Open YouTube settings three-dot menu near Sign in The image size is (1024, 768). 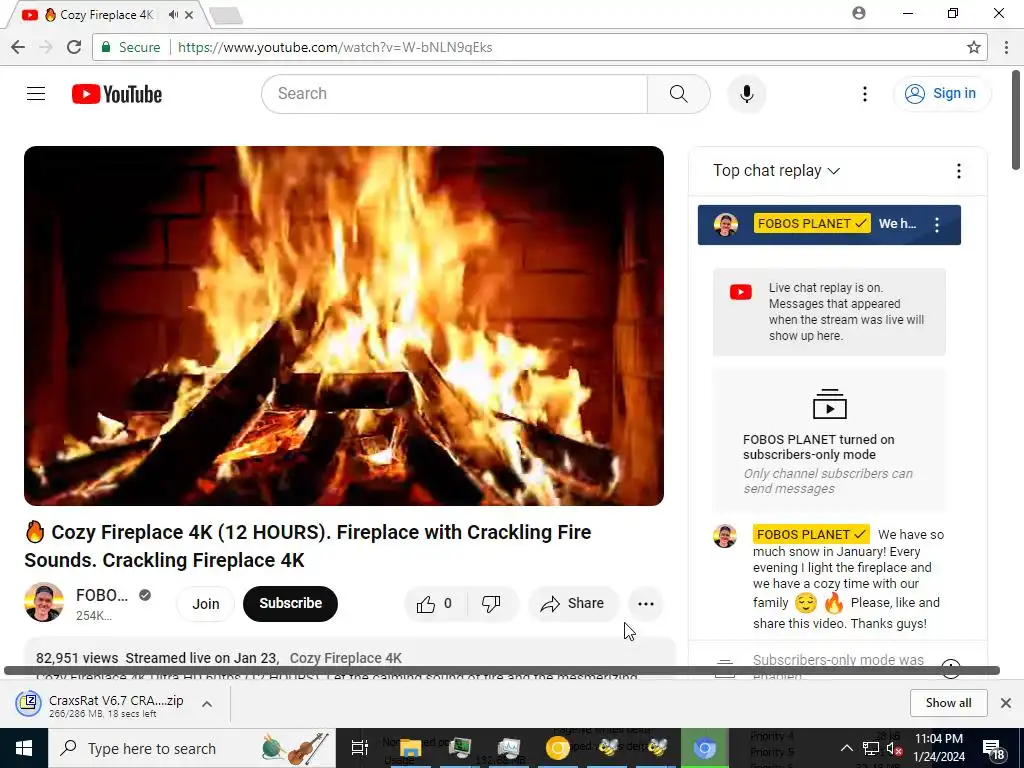(865, 94)
